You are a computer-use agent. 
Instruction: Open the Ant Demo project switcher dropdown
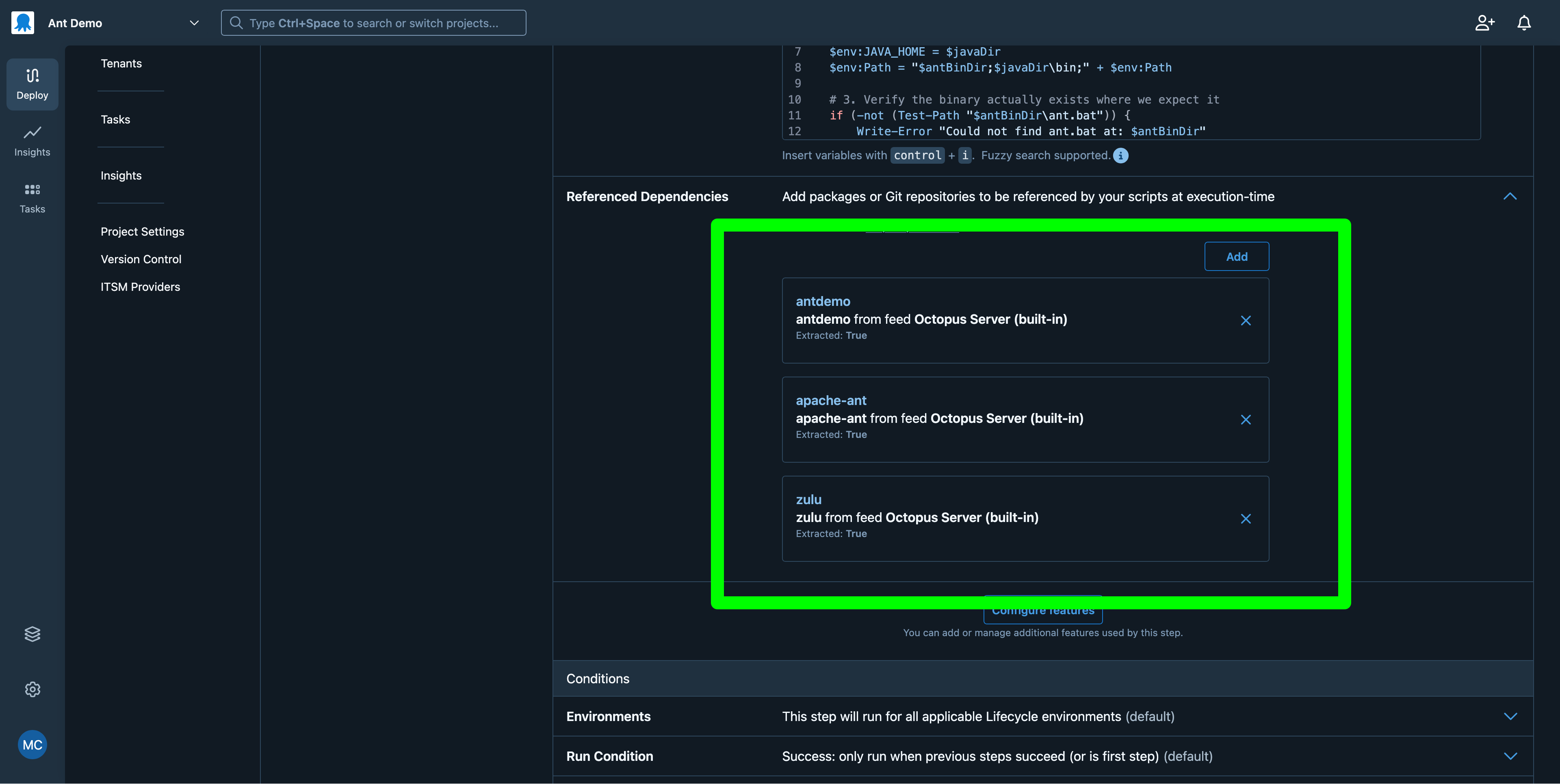pos(194,23)
